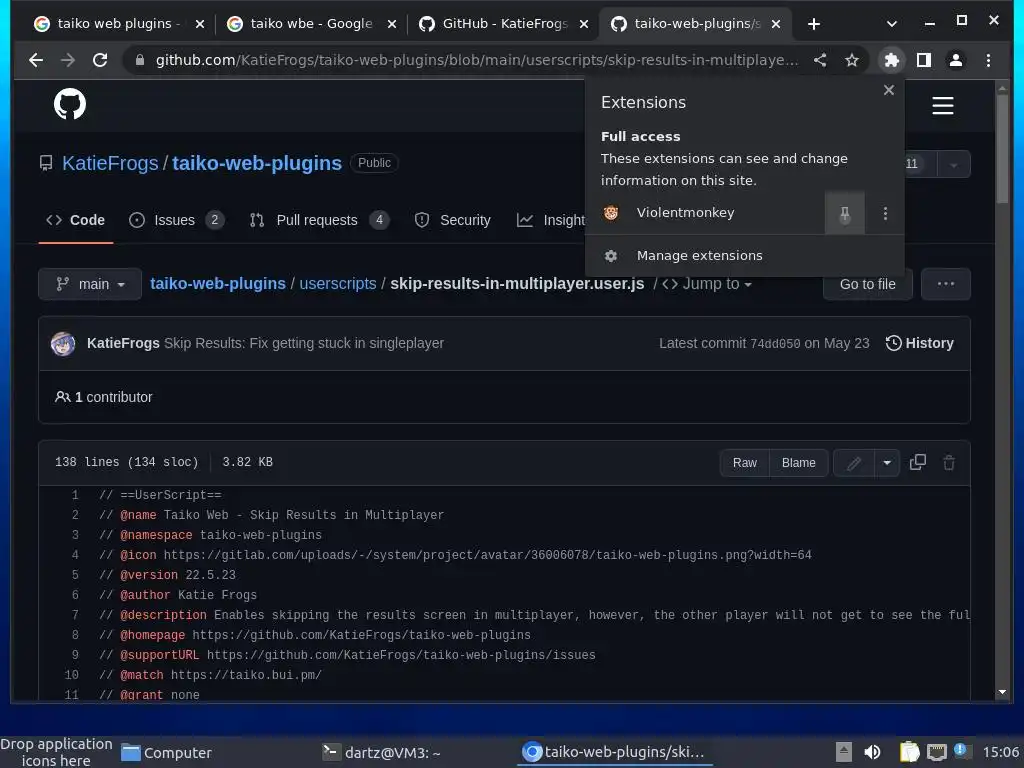Copy raw file contents icon

click(x=918, y=462)
